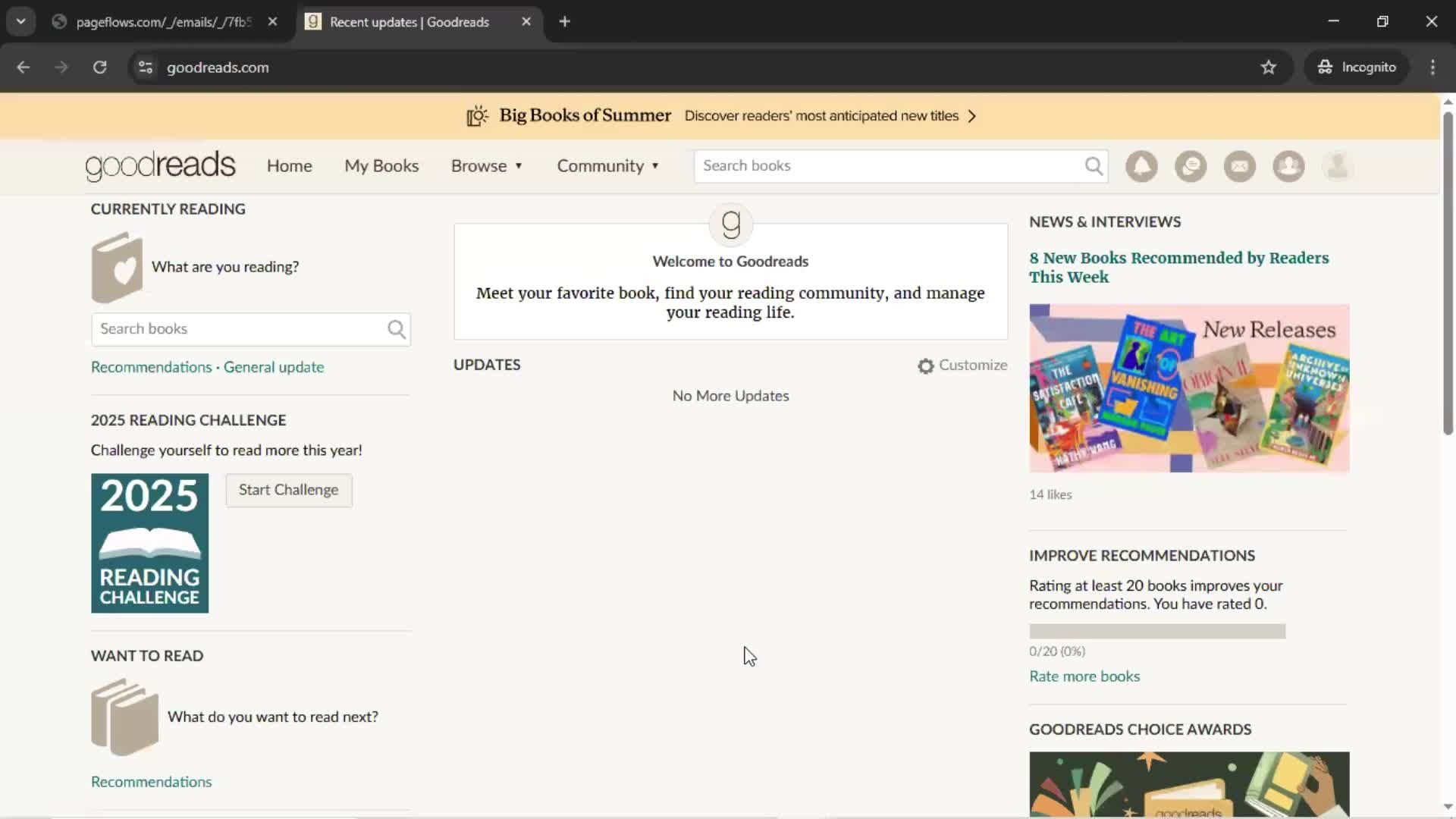
Task: Click the banner right chevron arrow
Action: click(x=972, y=116)
